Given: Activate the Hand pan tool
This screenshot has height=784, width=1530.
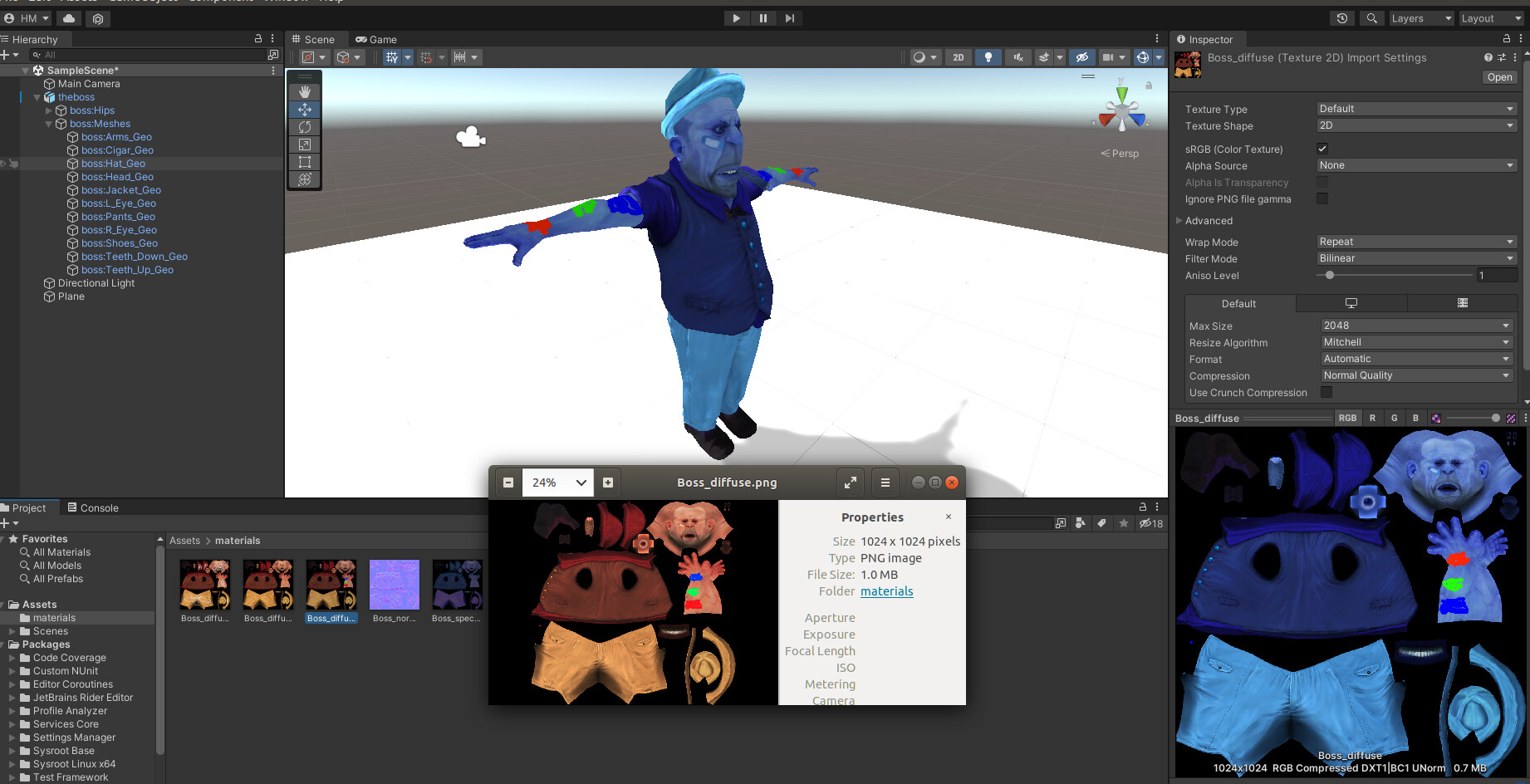Looking at the screenshot, I should point(304,91).
